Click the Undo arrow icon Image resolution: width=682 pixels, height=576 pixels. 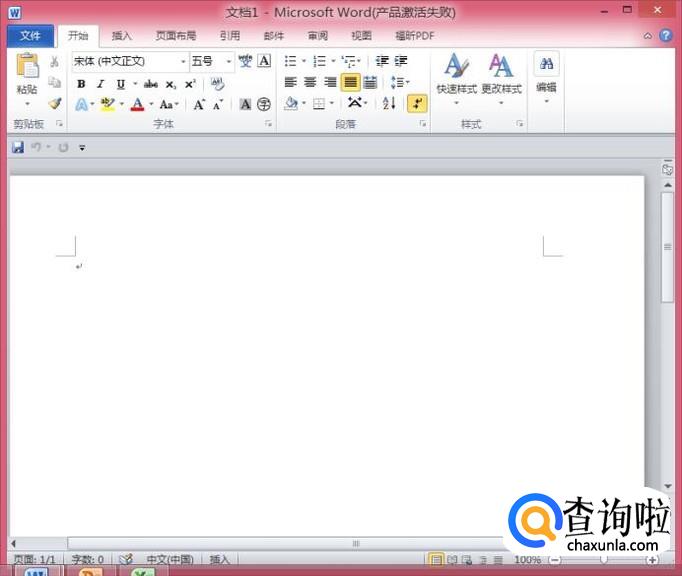coord(36,147)
